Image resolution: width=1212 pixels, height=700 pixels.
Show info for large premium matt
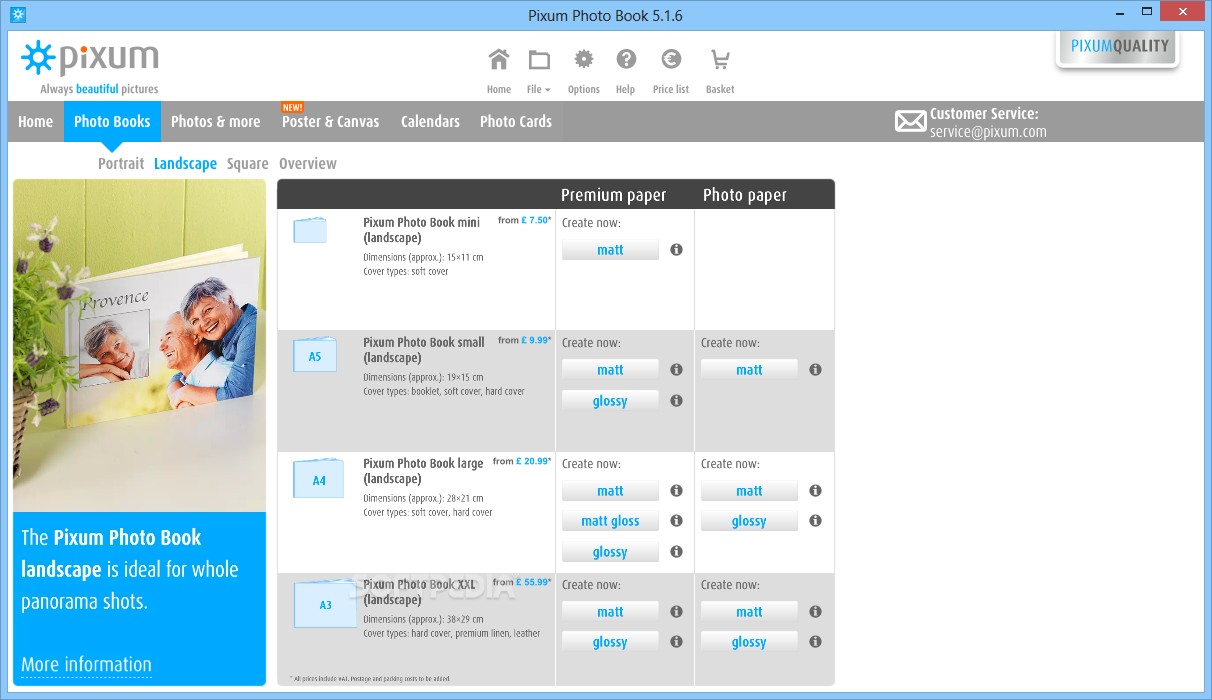(676, 491)
